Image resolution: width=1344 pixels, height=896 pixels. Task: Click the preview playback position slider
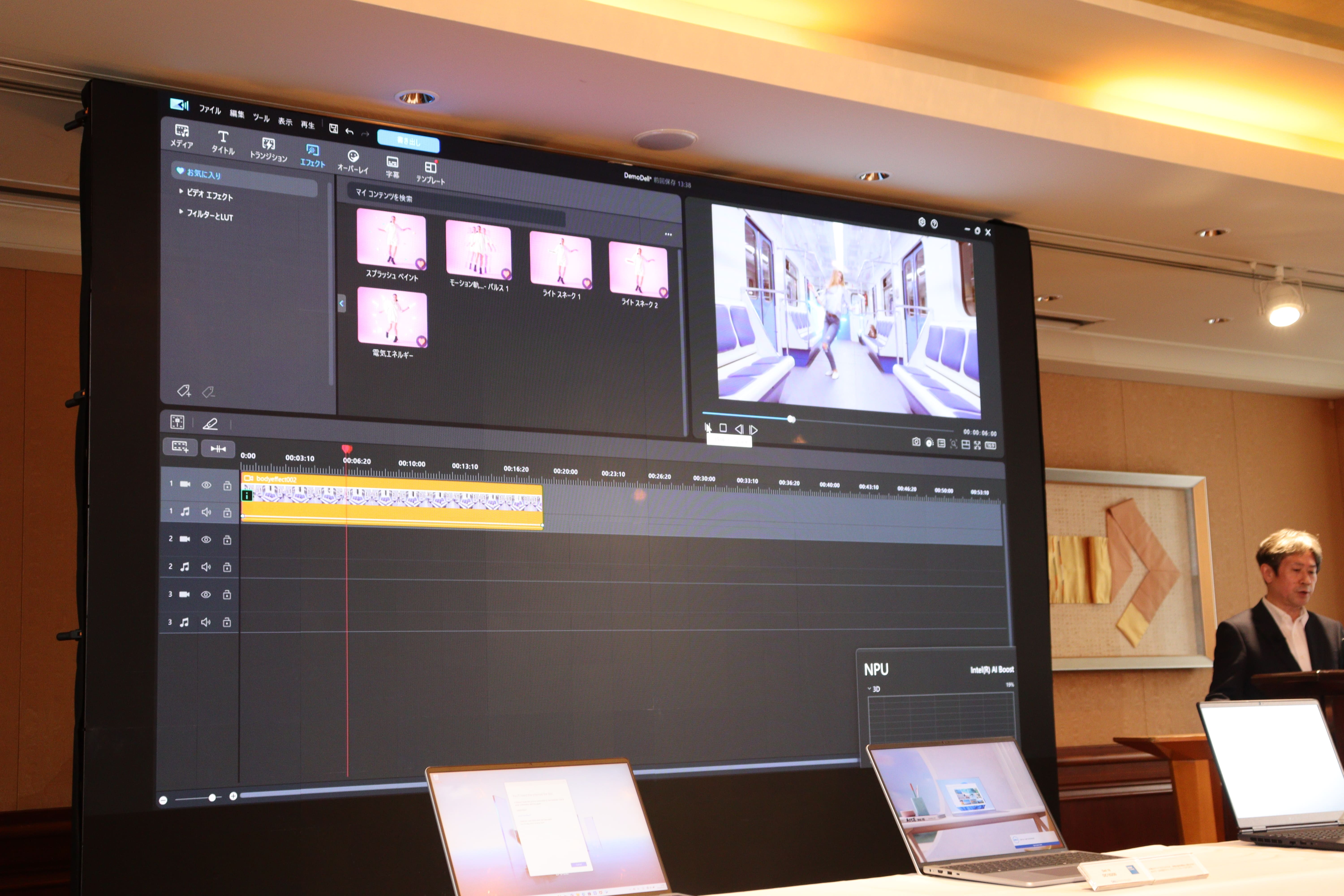791,419
